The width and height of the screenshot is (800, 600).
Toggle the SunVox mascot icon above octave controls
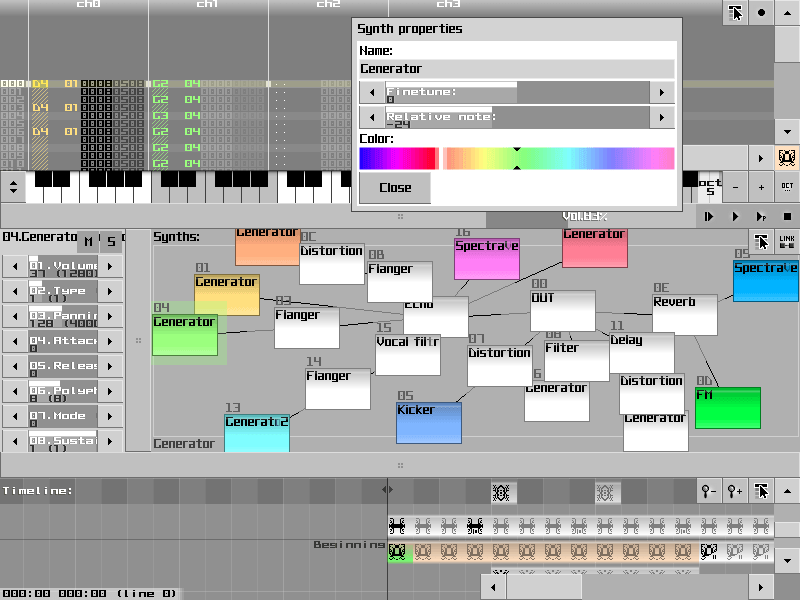click(x=788, y=155)
